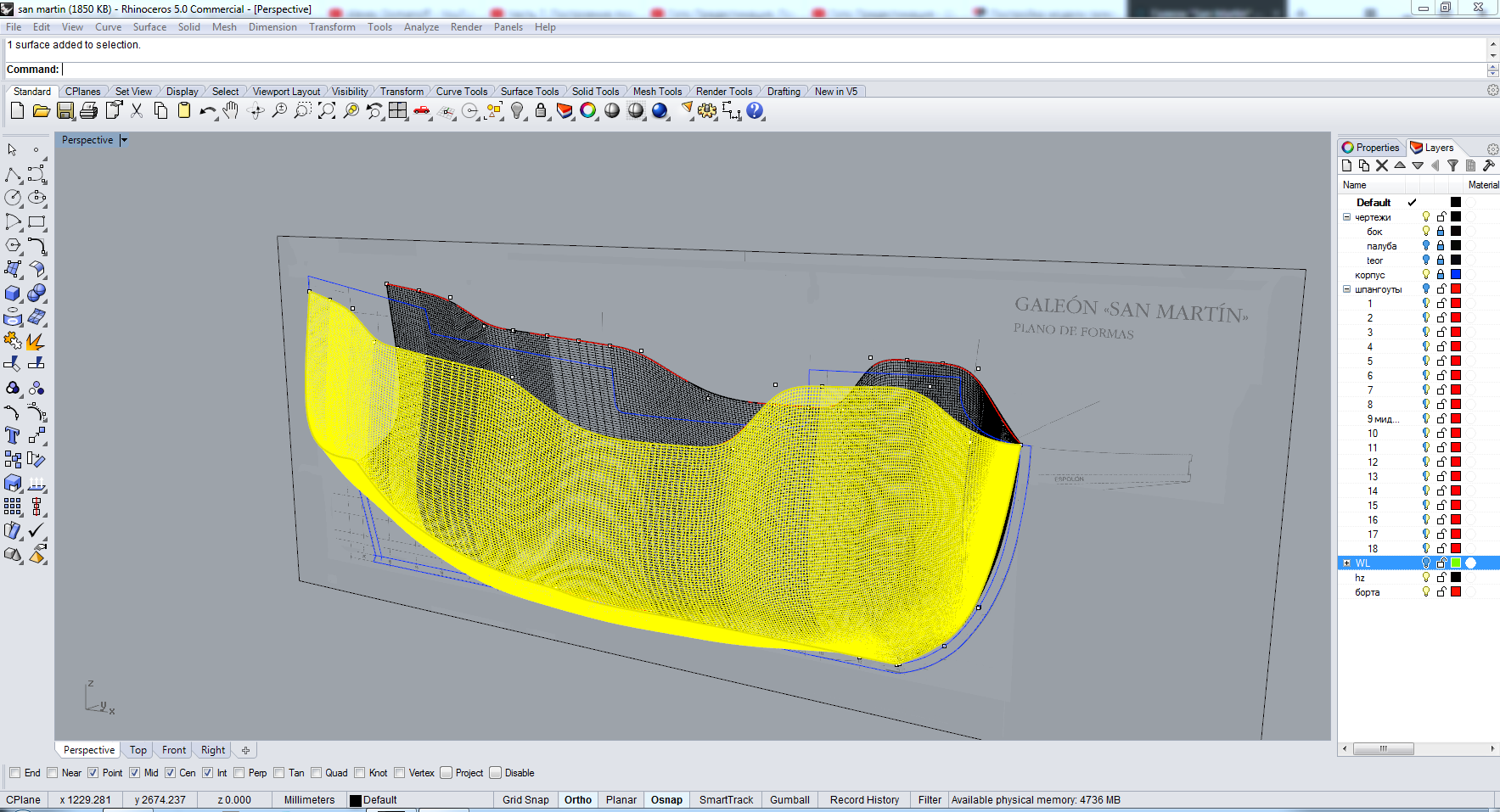Click the Zoom Extents icon
This screenshot has width=1500, height=812.
pos(327,111)
